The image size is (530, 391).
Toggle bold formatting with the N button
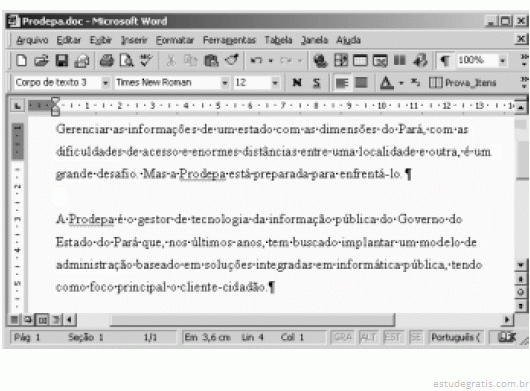tap(297, 82)
